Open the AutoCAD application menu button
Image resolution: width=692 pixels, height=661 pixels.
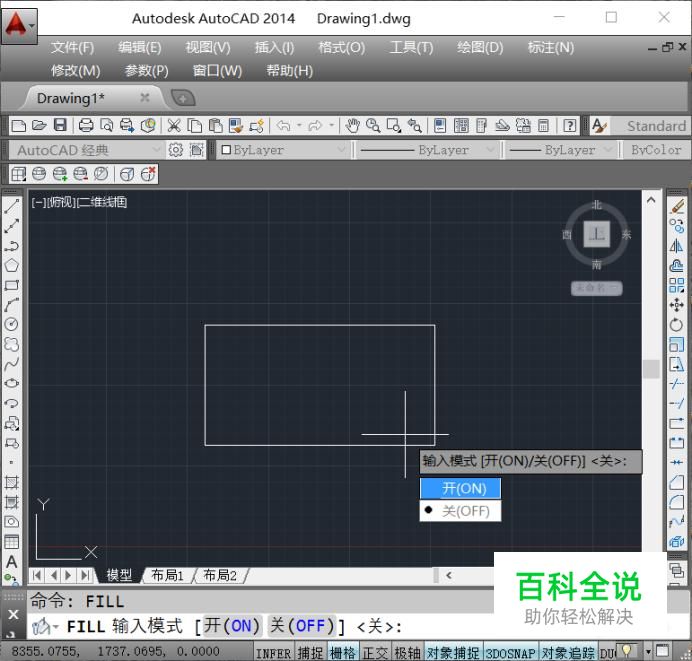point(19,26)
